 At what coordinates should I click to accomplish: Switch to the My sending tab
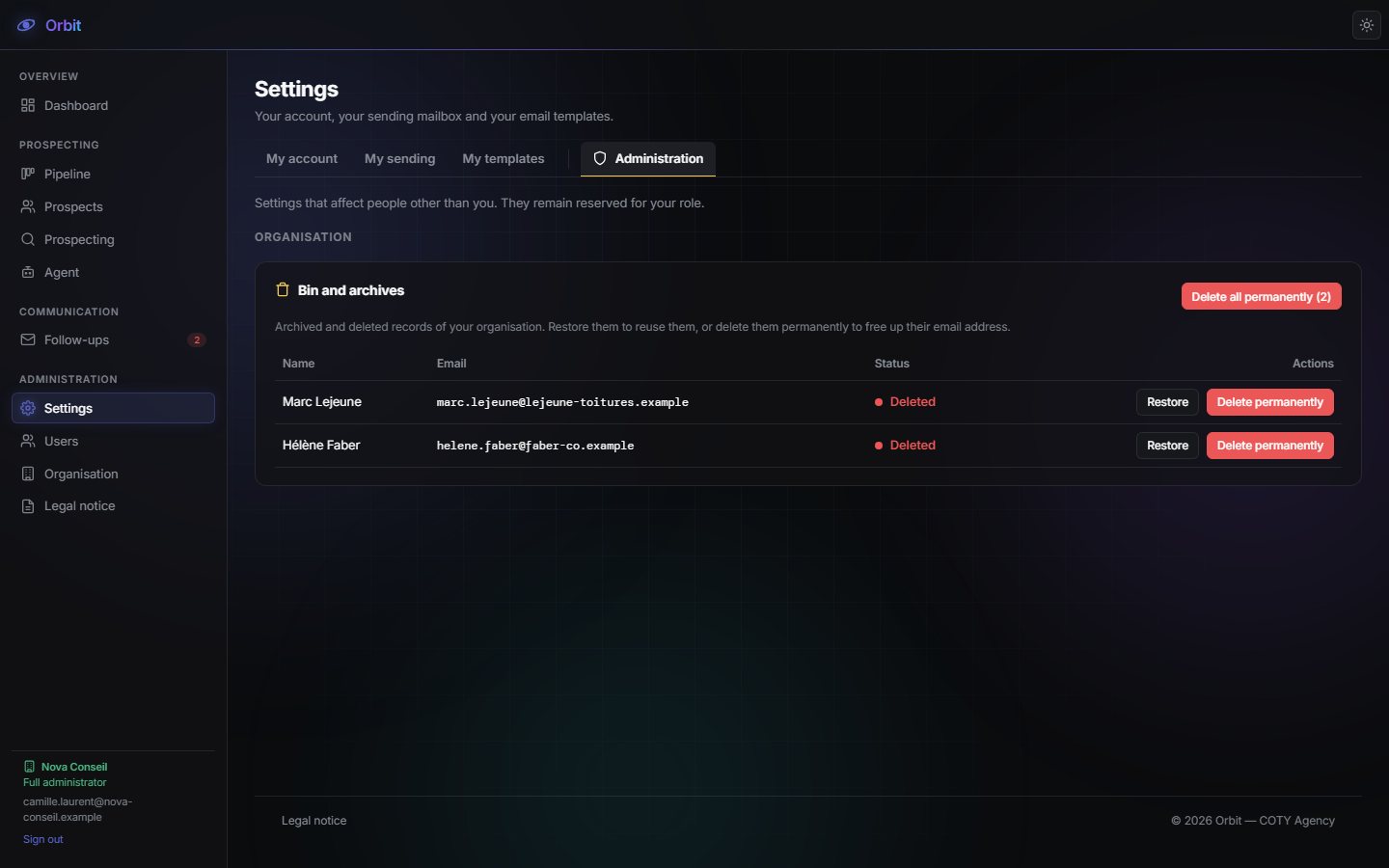pos(399,158)
